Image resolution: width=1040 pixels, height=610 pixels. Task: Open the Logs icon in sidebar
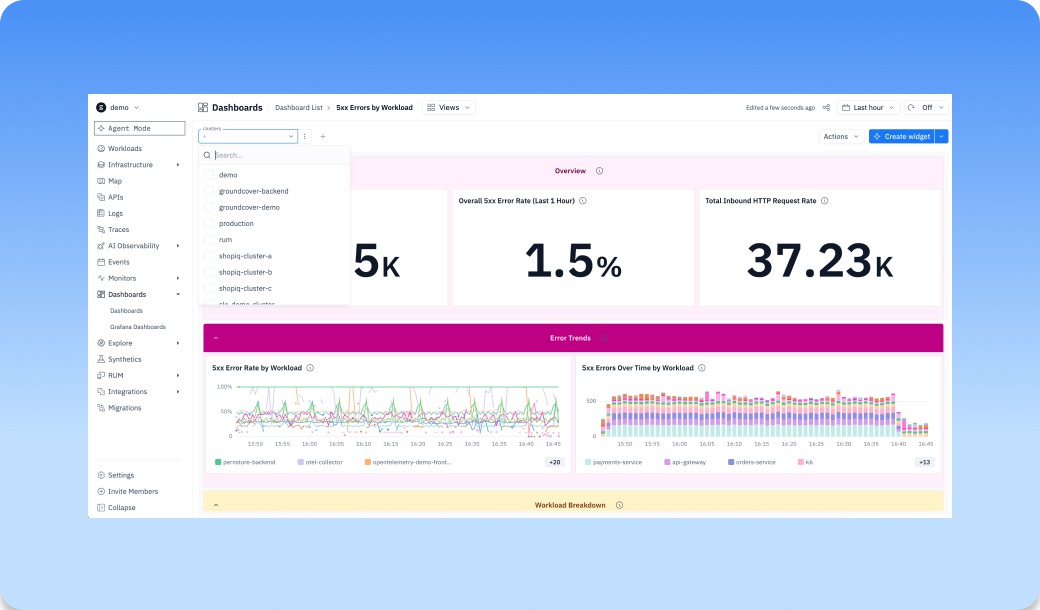(x=101, y=214)
